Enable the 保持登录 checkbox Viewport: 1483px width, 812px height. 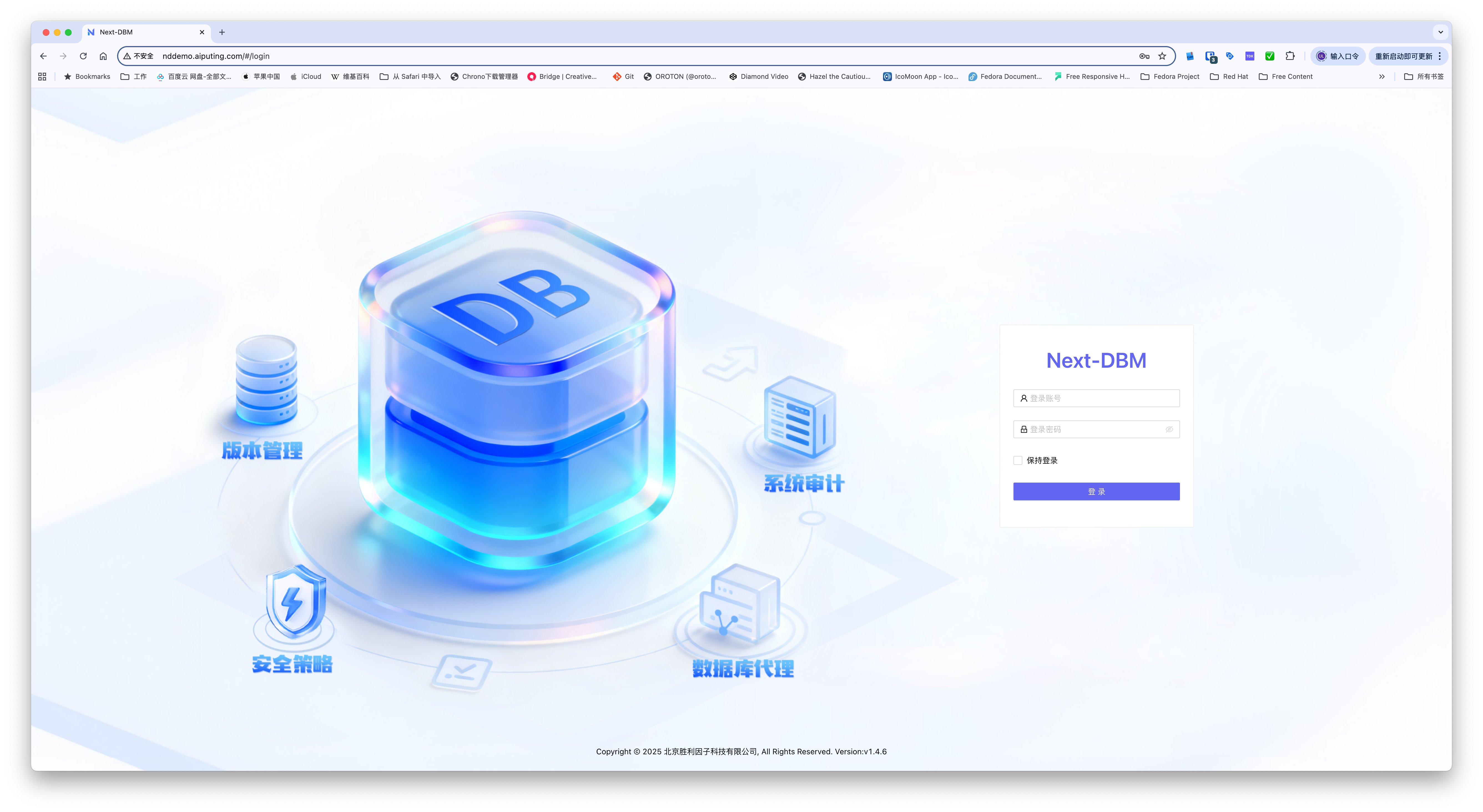1018,460
